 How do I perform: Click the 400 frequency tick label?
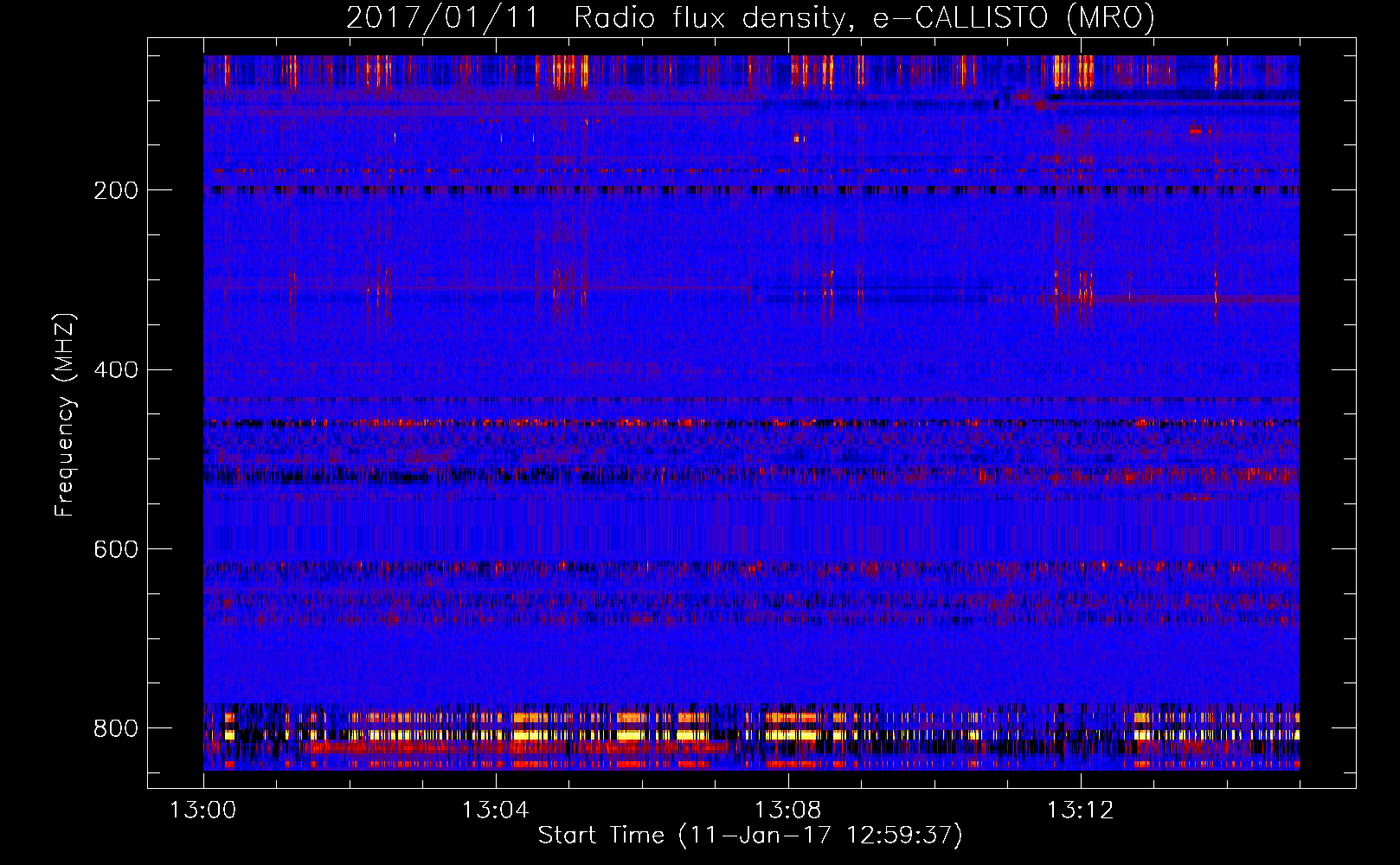click(x=116, y=370)
